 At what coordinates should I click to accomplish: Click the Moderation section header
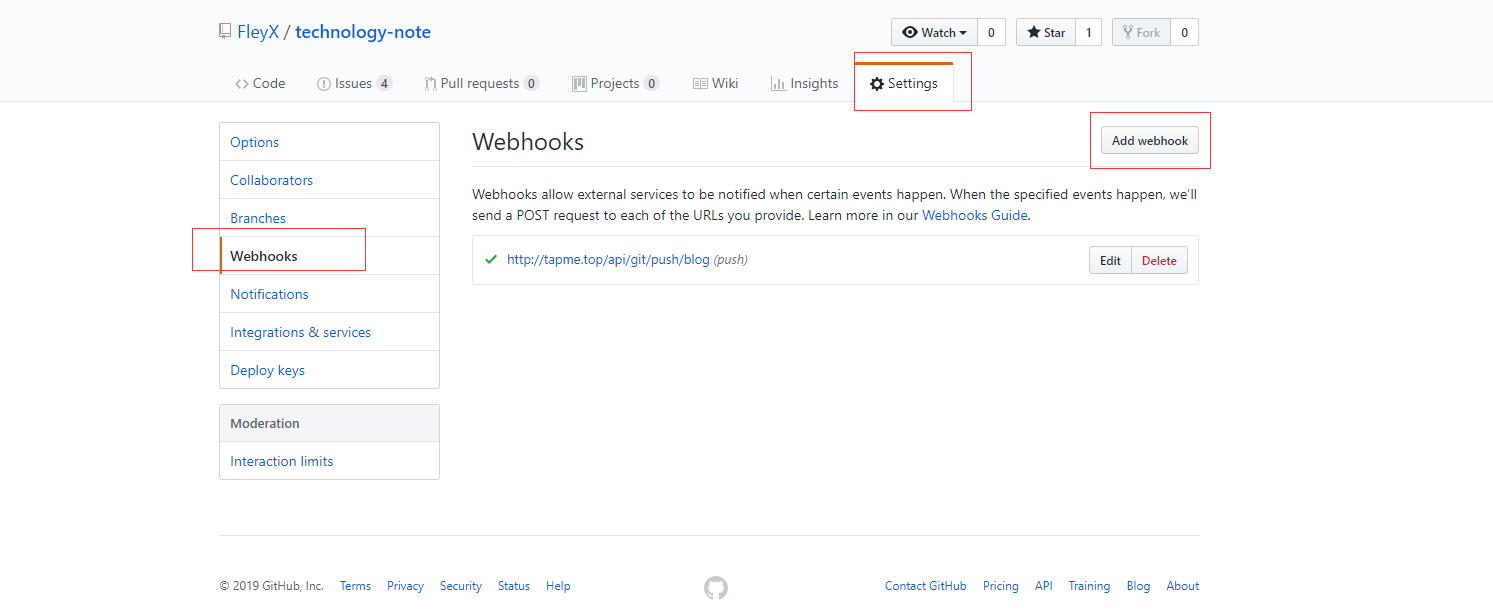point(329,423)
